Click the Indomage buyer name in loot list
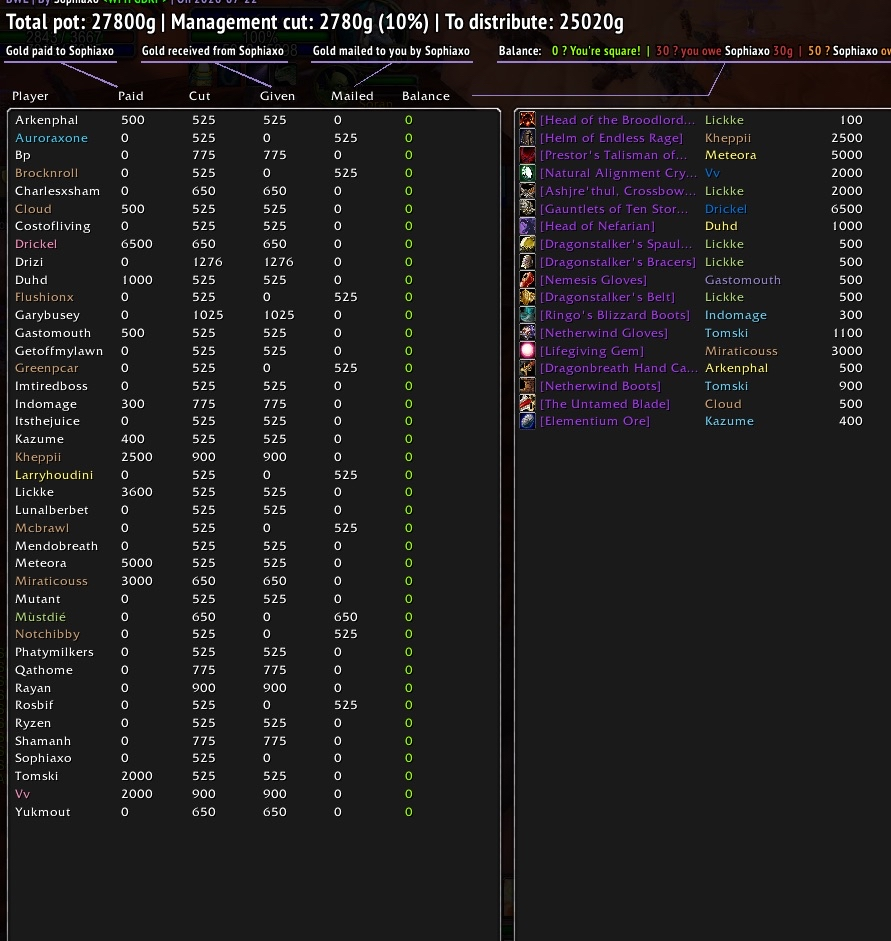The width and height of the screenshot is (891, 941). [x=736, y=315]
